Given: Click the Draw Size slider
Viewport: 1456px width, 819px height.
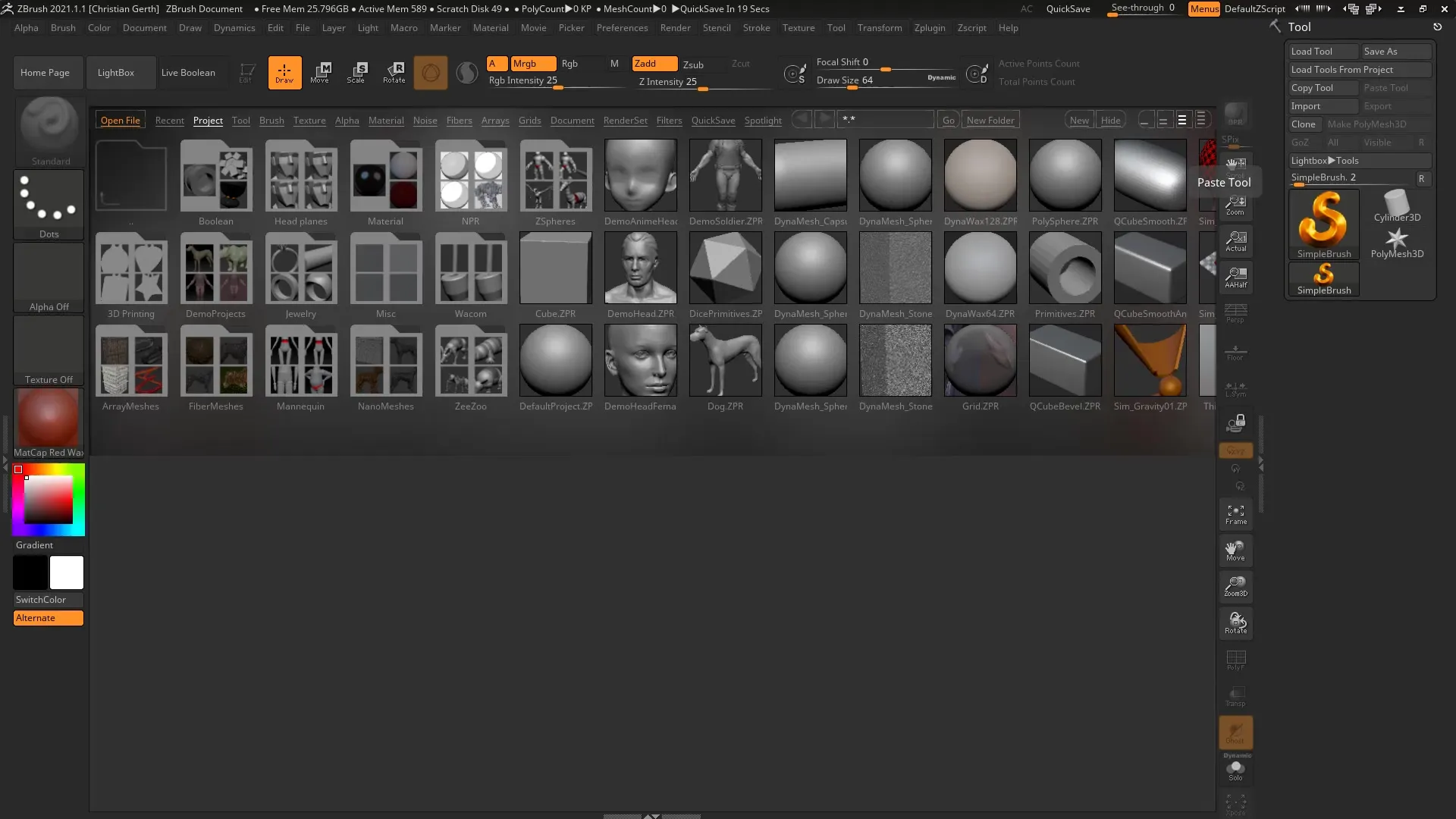Looking at the screenshot, I should 886,81.
